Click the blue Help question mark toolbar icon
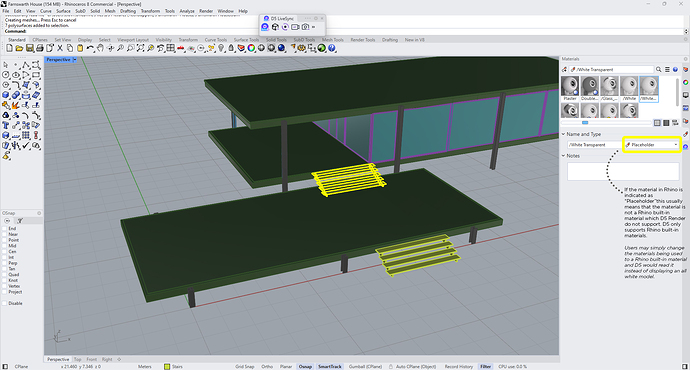 pos(332,48)
